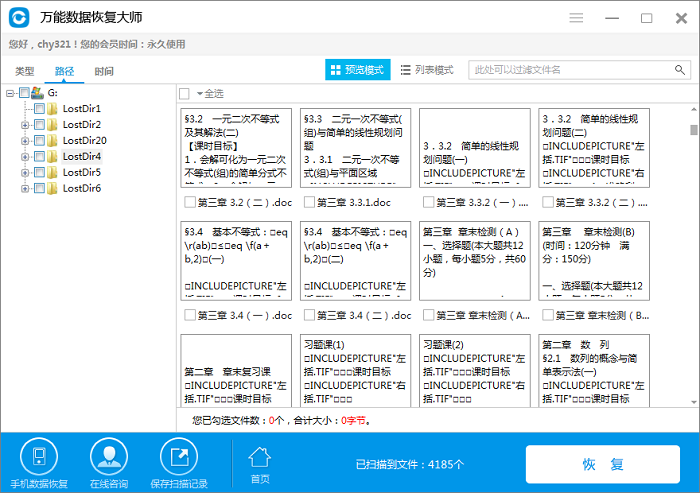
Task: Check the LostDir2 checkbox
Action: [x=39, y=125]
